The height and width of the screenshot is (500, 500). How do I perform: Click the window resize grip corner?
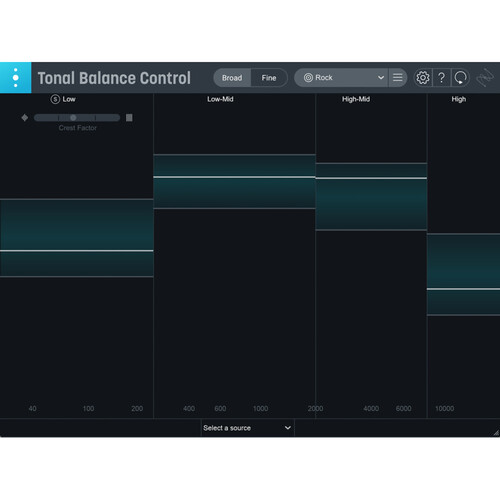496,433
